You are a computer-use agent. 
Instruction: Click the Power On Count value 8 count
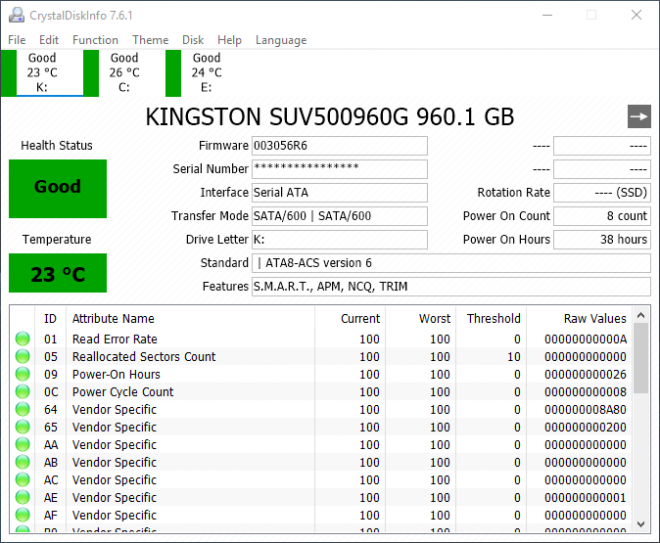point(602,216)
